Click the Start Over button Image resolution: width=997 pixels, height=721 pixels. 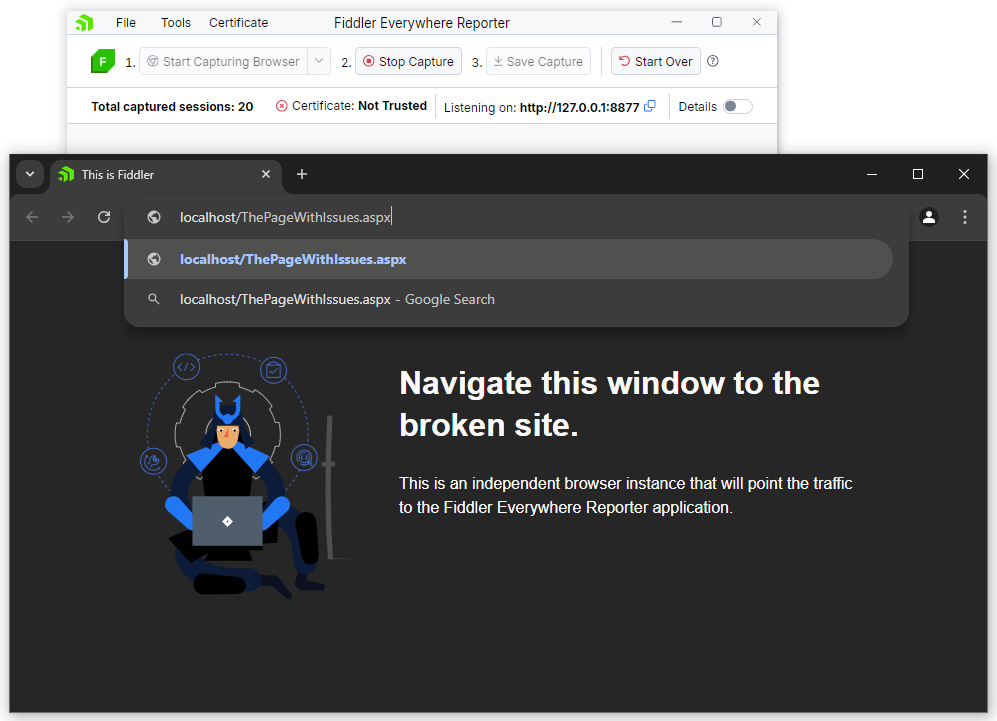point(656,61)
